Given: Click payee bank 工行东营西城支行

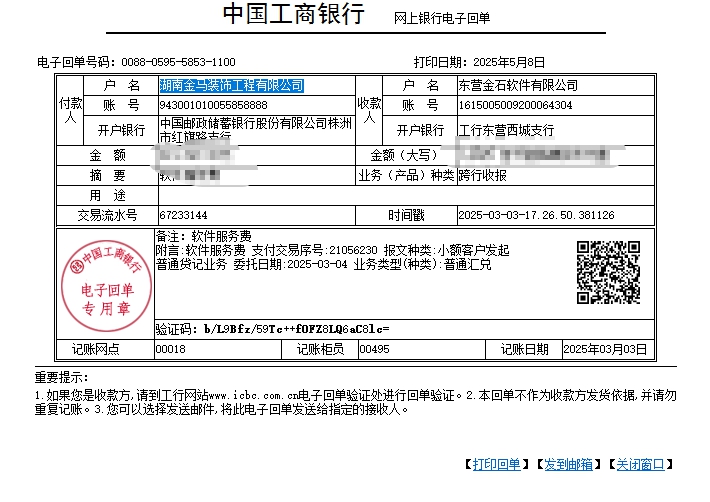Looking at the screenshot, I should 506,130.
